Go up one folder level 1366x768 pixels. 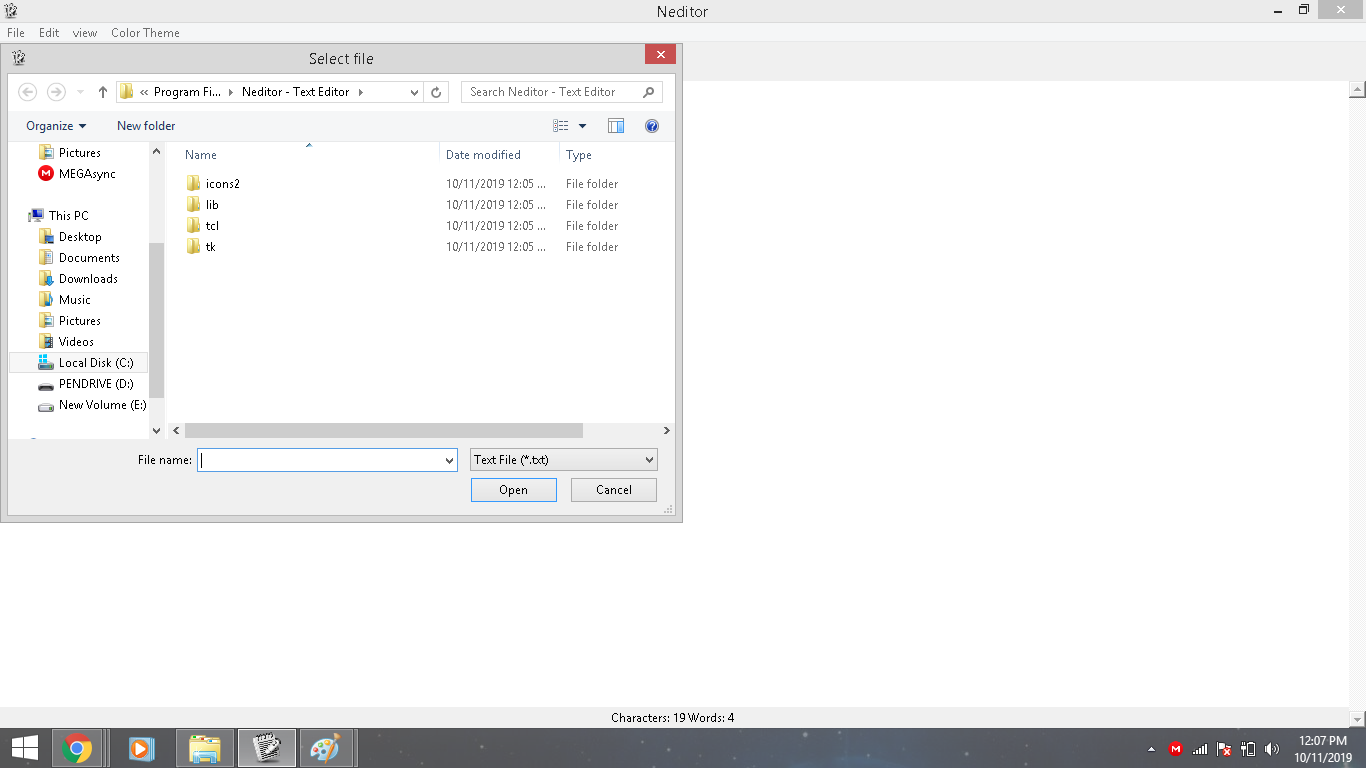point(103,92)
